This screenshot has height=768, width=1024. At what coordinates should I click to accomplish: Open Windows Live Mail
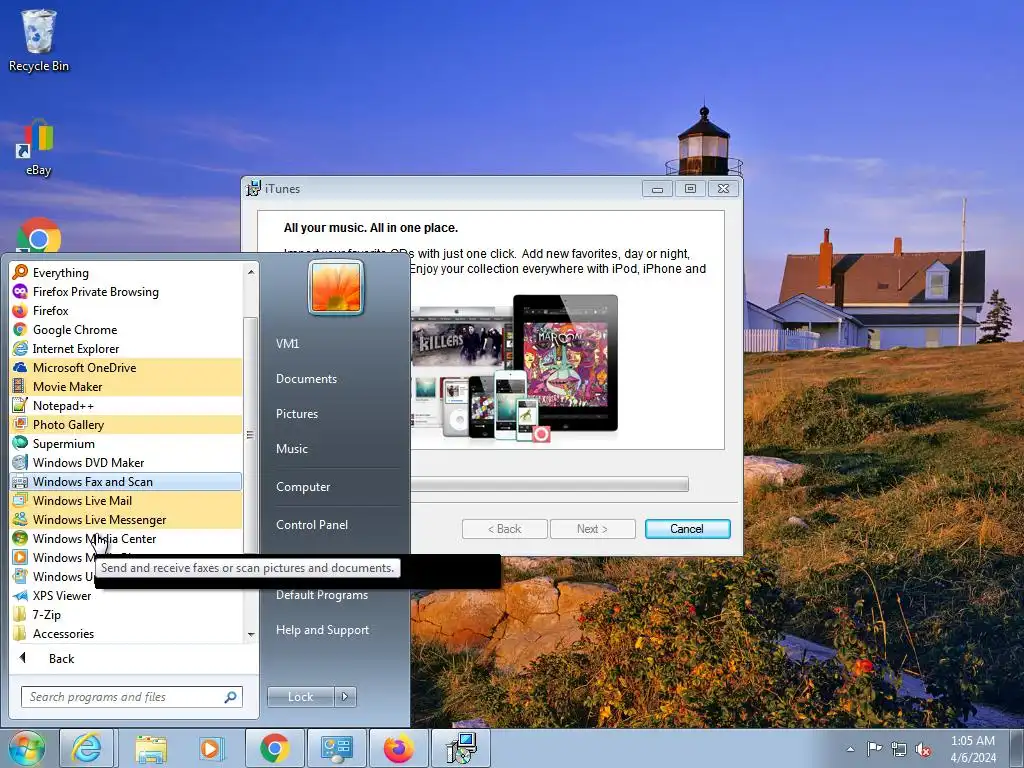pos(126,500)
